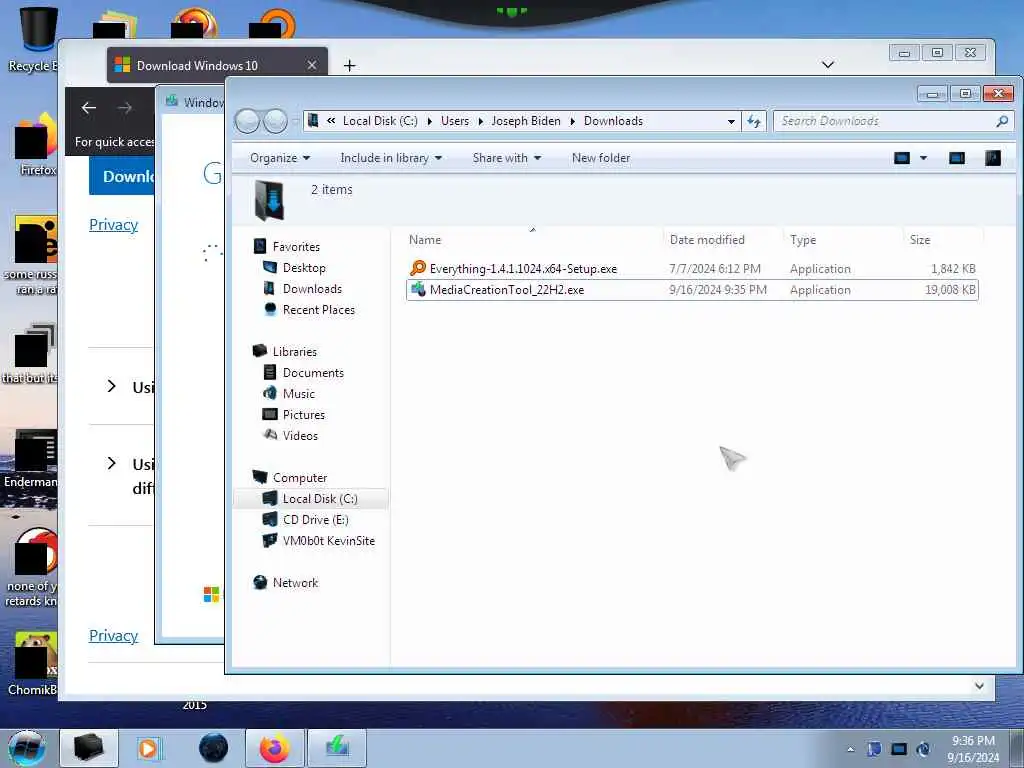
Task: Click the lower Privacy link on the webpage
Action: (114, 635)
